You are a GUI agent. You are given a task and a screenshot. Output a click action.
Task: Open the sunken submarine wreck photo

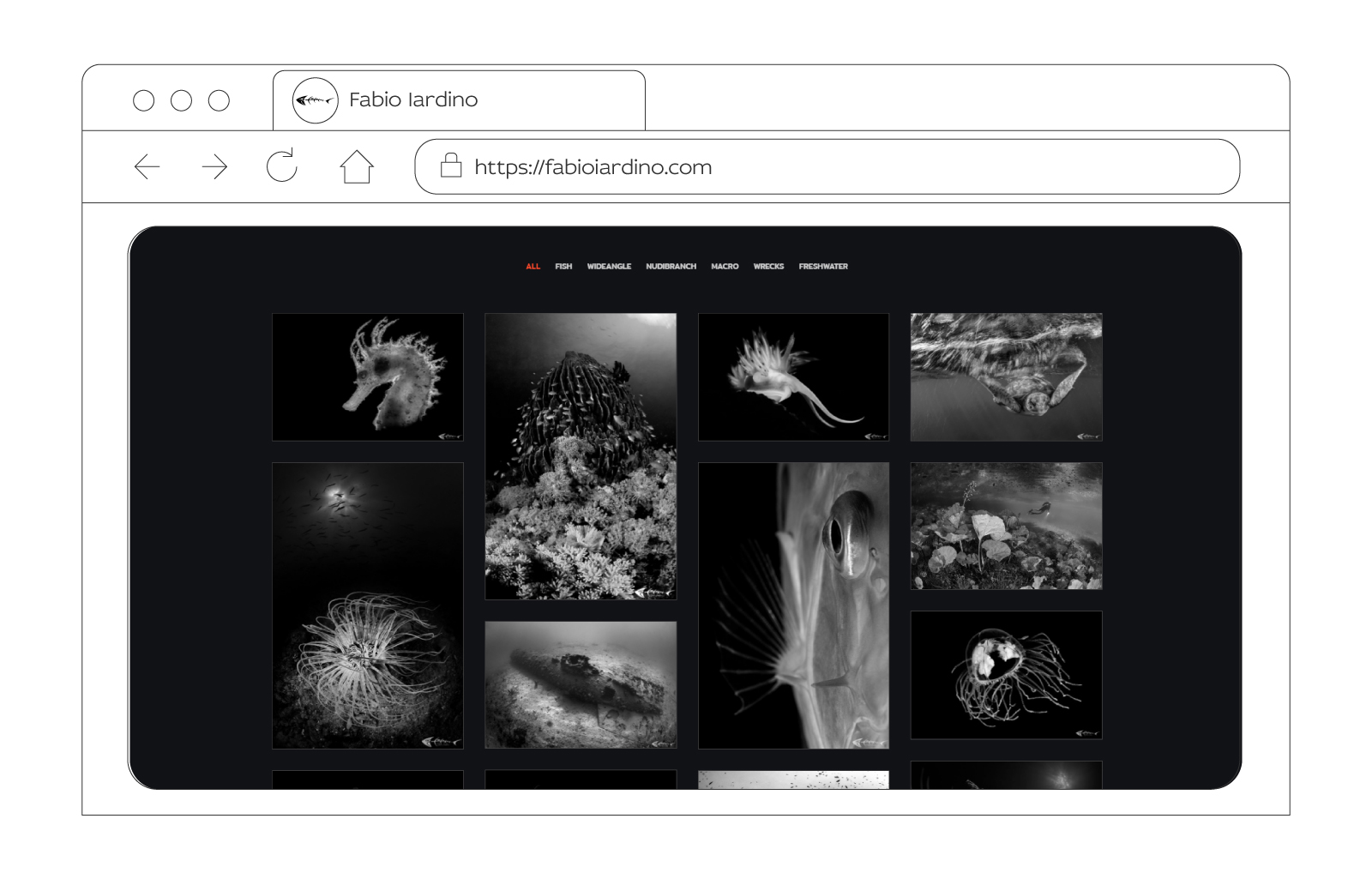point(581,684)
